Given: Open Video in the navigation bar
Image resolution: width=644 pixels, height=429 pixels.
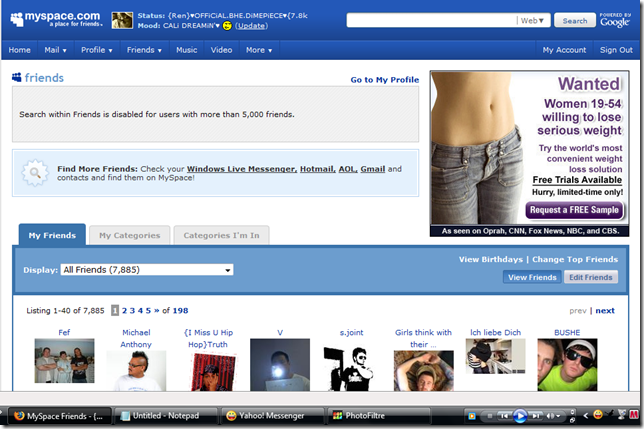Looking at the screenshot, I should (221, 50).
